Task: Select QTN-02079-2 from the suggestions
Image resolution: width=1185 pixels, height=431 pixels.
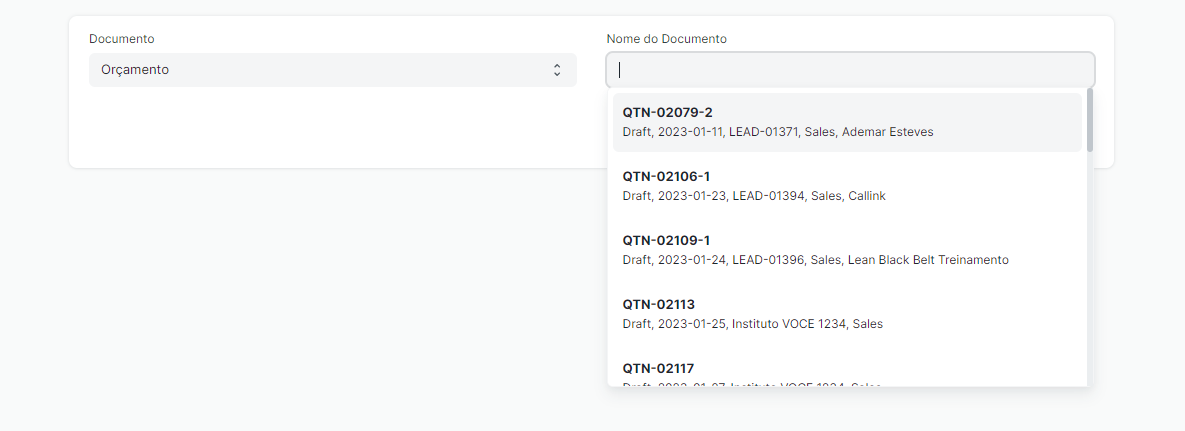Action: pos(847,122)
